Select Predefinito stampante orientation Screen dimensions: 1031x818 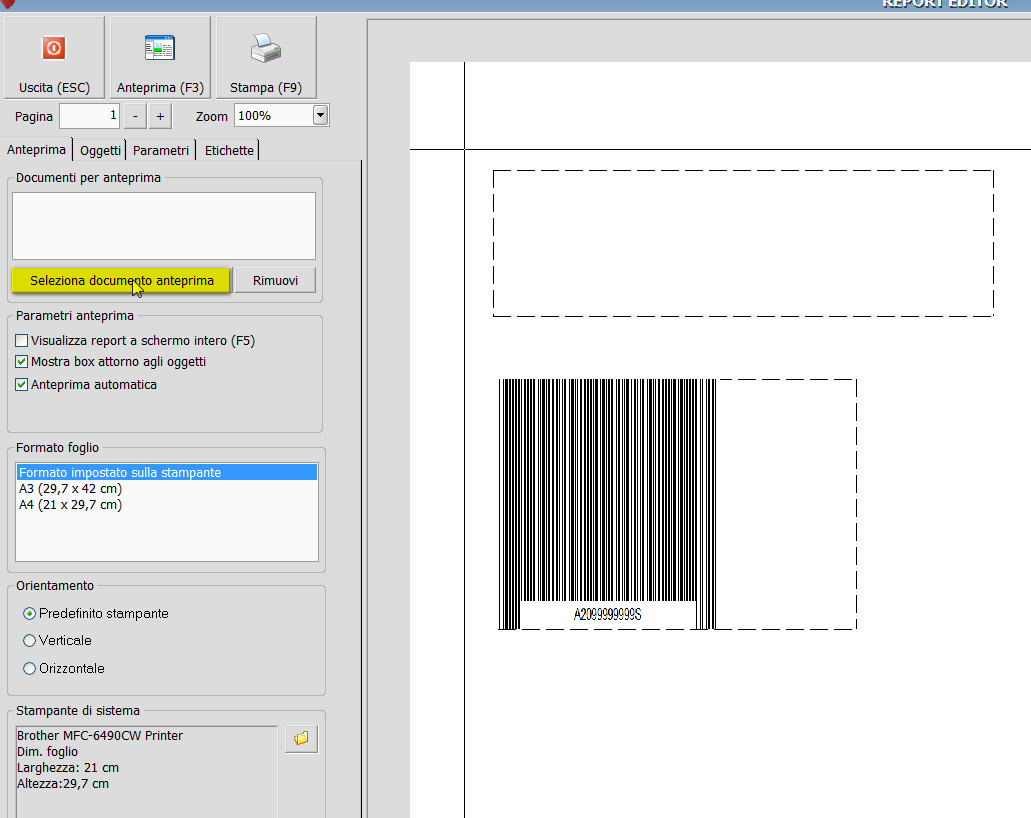tap(30, 614)
